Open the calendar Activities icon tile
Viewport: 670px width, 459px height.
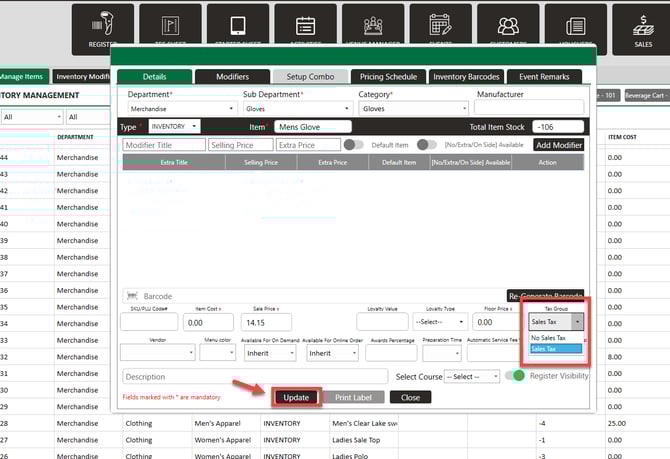306,29
